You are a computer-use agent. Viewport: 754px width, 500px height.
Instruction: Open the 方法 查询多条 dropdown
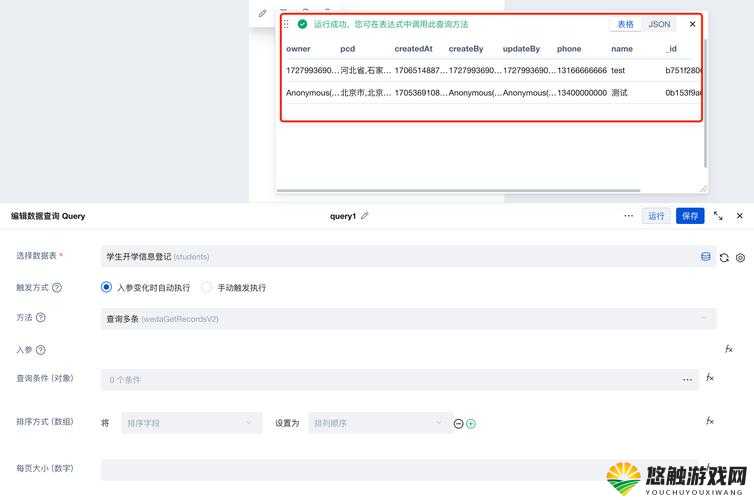(x=409, y=319)
